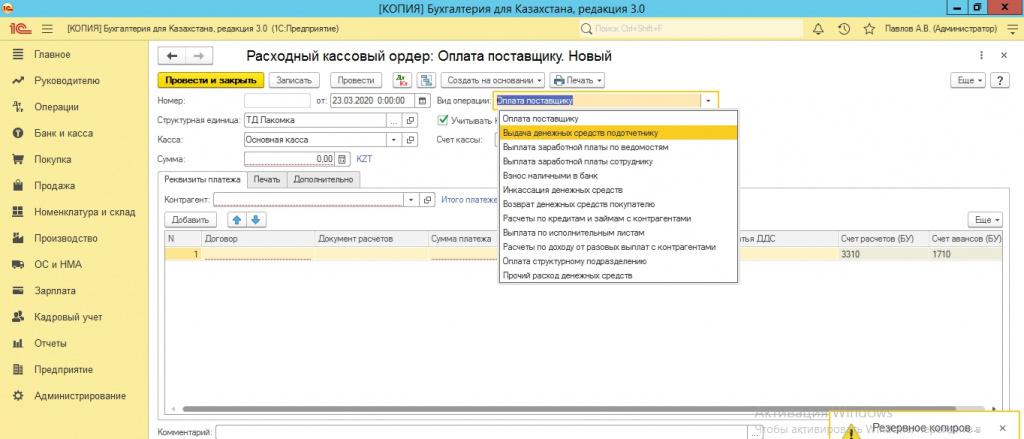This screenshot has width=1024, height=439.
Task: Open Зарплата section
Action: click(x=55, y=291)
